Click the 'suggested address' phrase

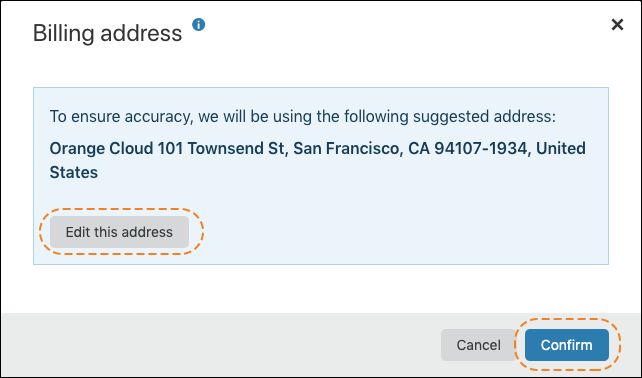pos(484,117)
